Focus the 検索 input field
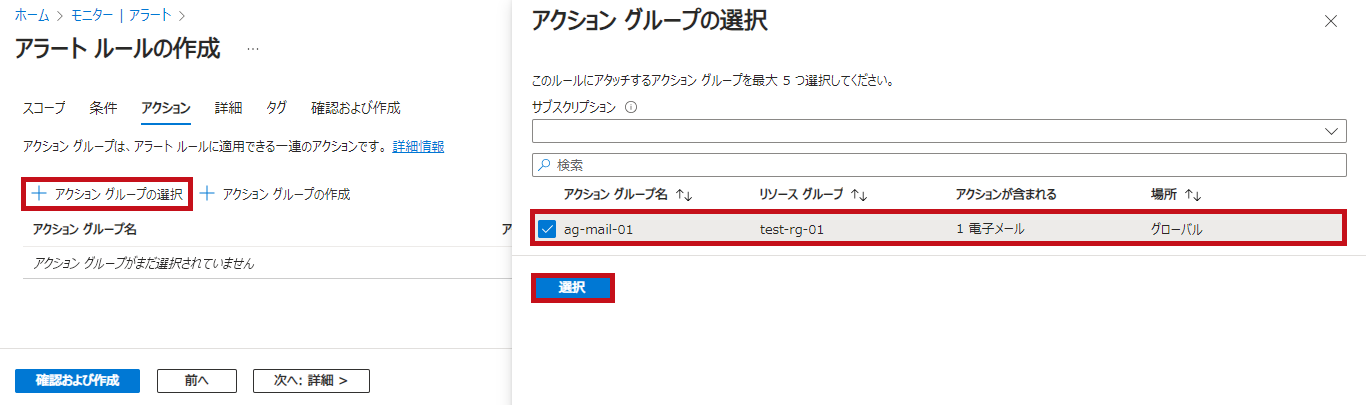The image size is (1366, 405). click(x=940, y=164)
